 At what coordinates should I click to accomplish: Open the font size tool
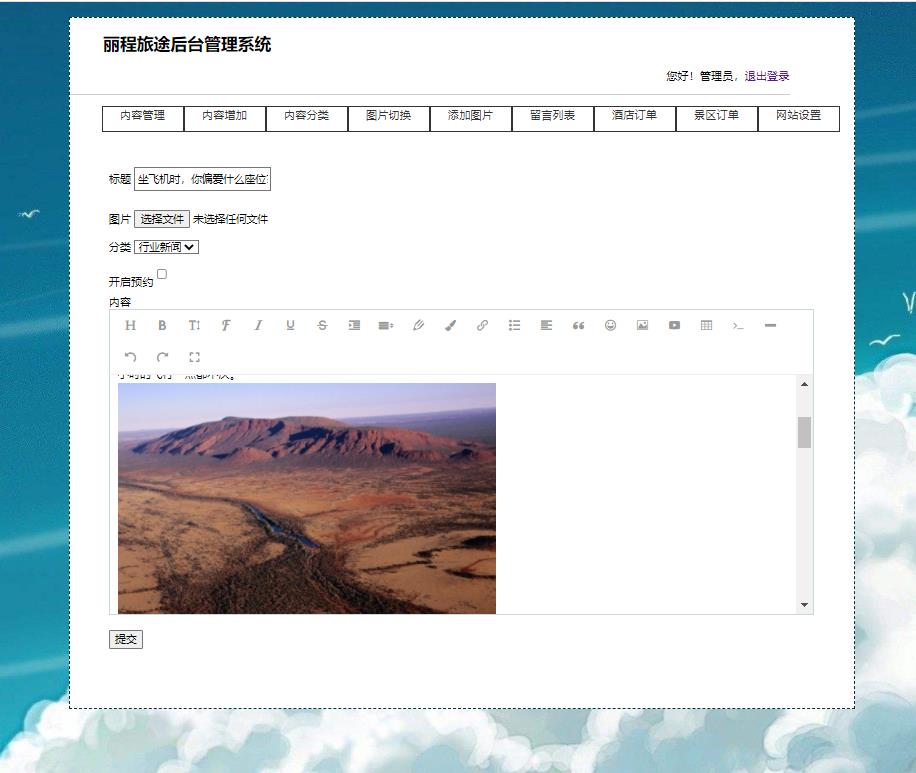coord(195,325)
